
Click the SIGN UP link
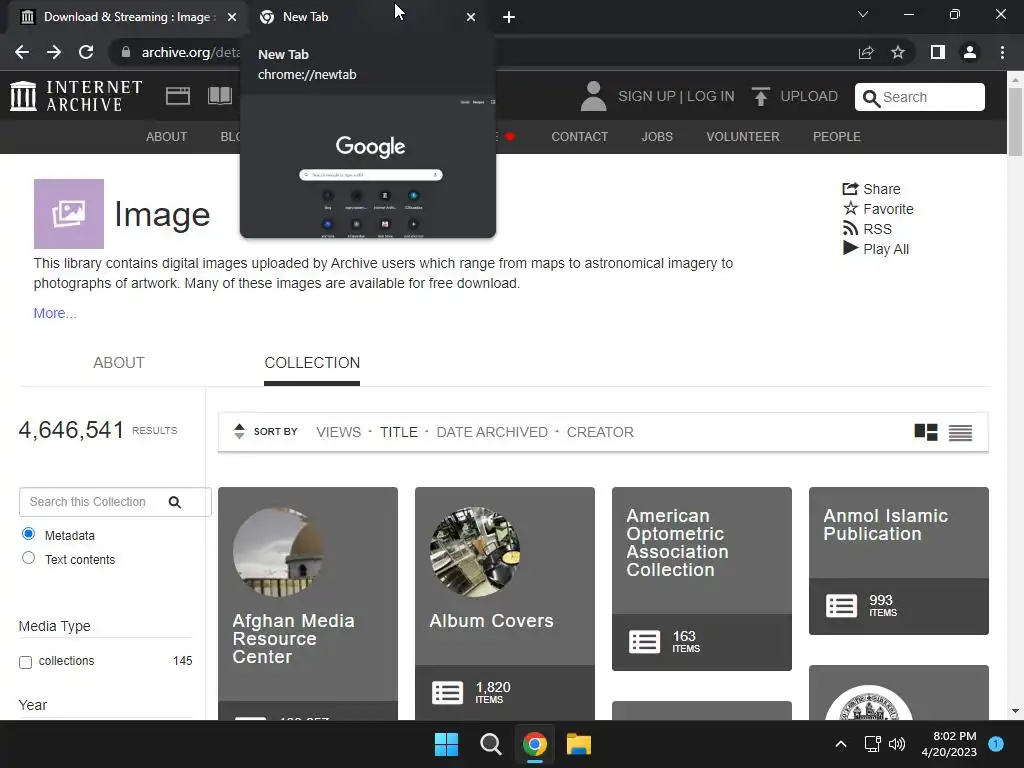tap(647, 97)
